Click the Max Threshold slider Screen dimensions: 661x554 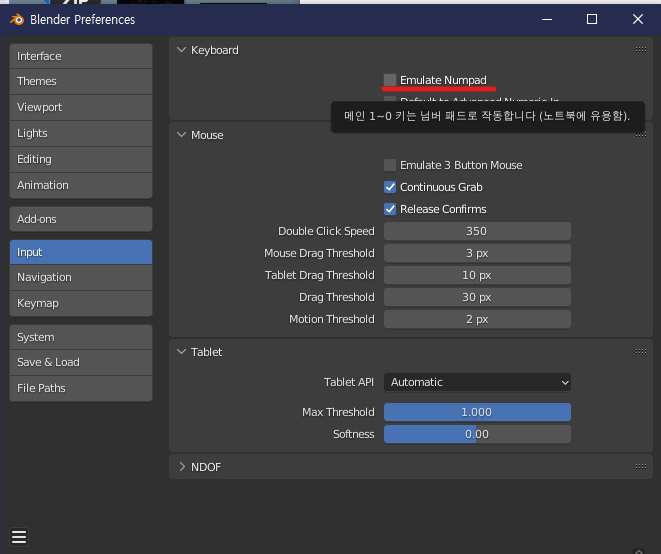477,412
